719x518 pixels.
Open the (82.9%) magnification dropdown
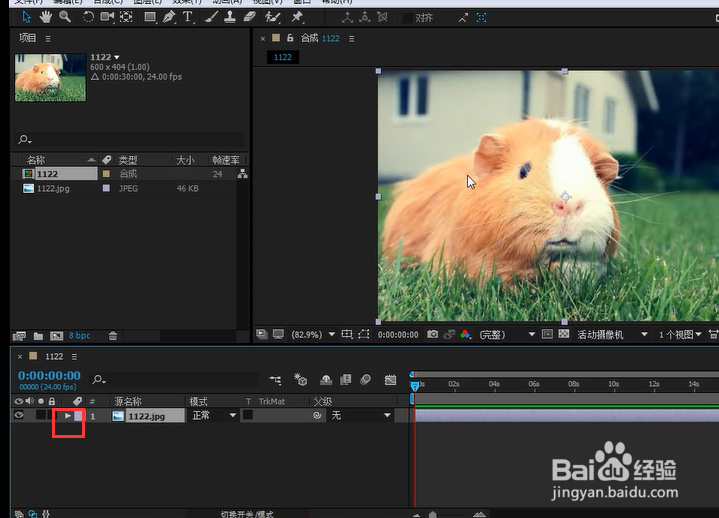313,335
